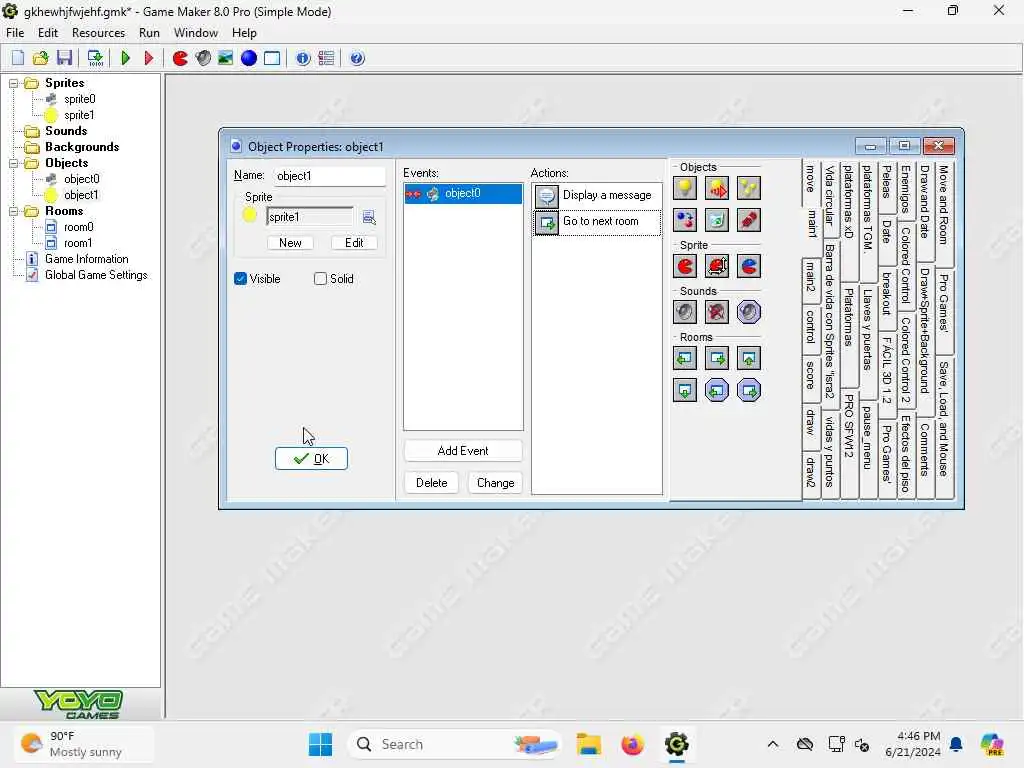The height and width of the screenshot is (768, 1024).
Task: Create a sound with the speaker toolbar icon
Action: pyautogui.click(x=203, y=58)
